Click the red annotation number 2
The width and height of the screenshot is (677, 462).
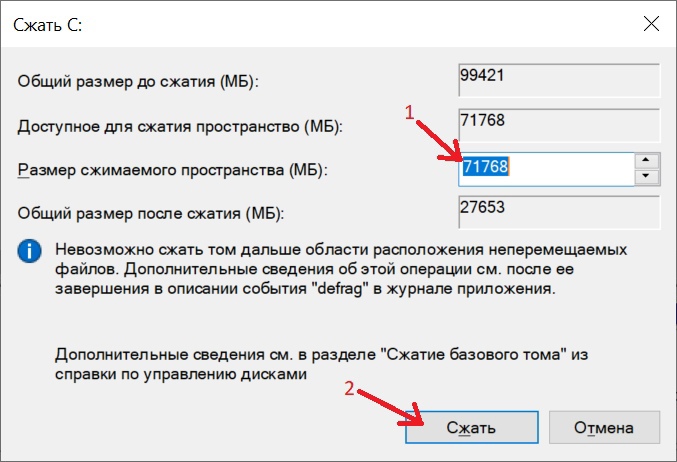pyautogui.click(x=349, y=389)
